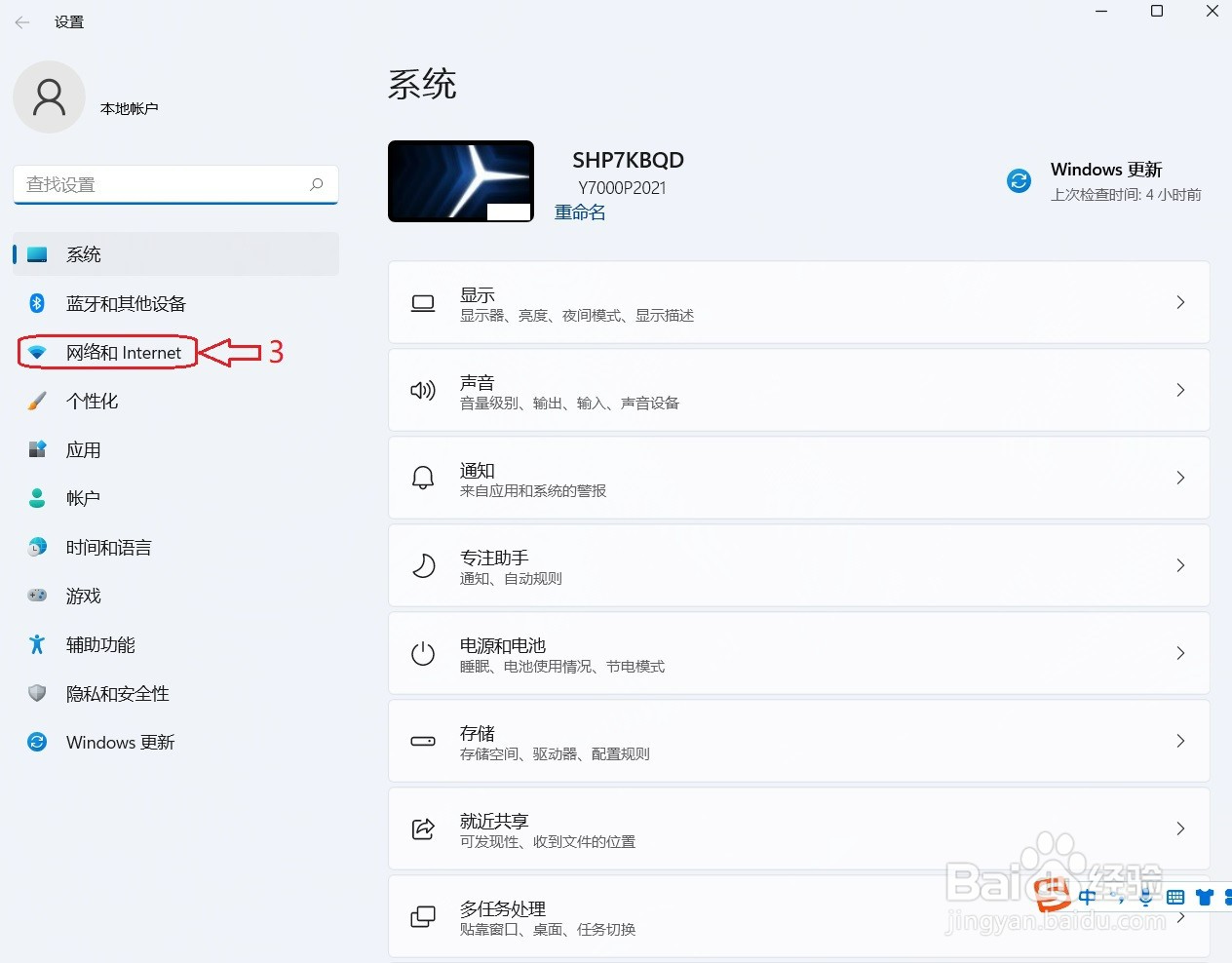Open 电源和电池 via its right chevron

1180,653
